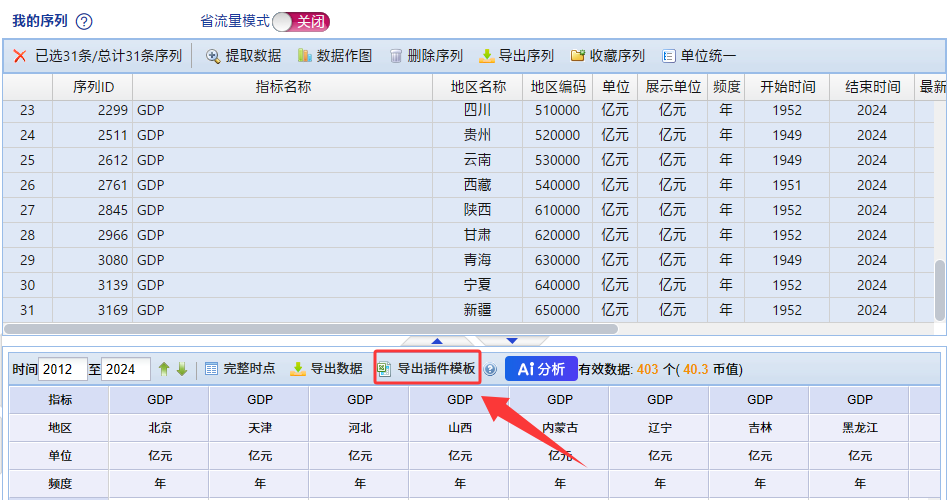Select the 西藏 row in the series table
The width and height of the screenshot is (950, 500).
[477, 185]
